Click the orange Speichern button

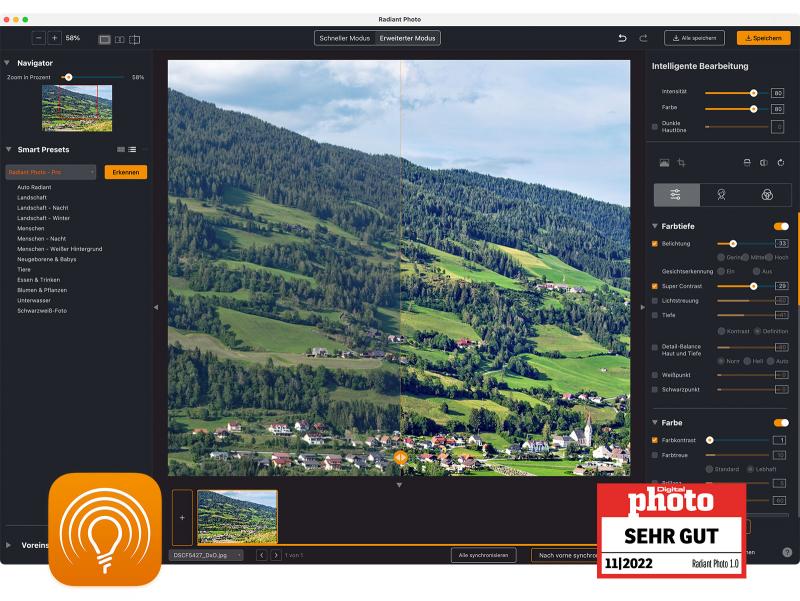762,38
